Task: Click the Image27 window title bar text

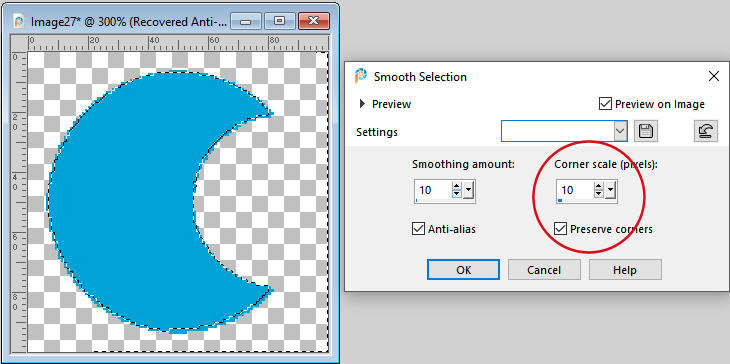Action: tap(129, 21)
